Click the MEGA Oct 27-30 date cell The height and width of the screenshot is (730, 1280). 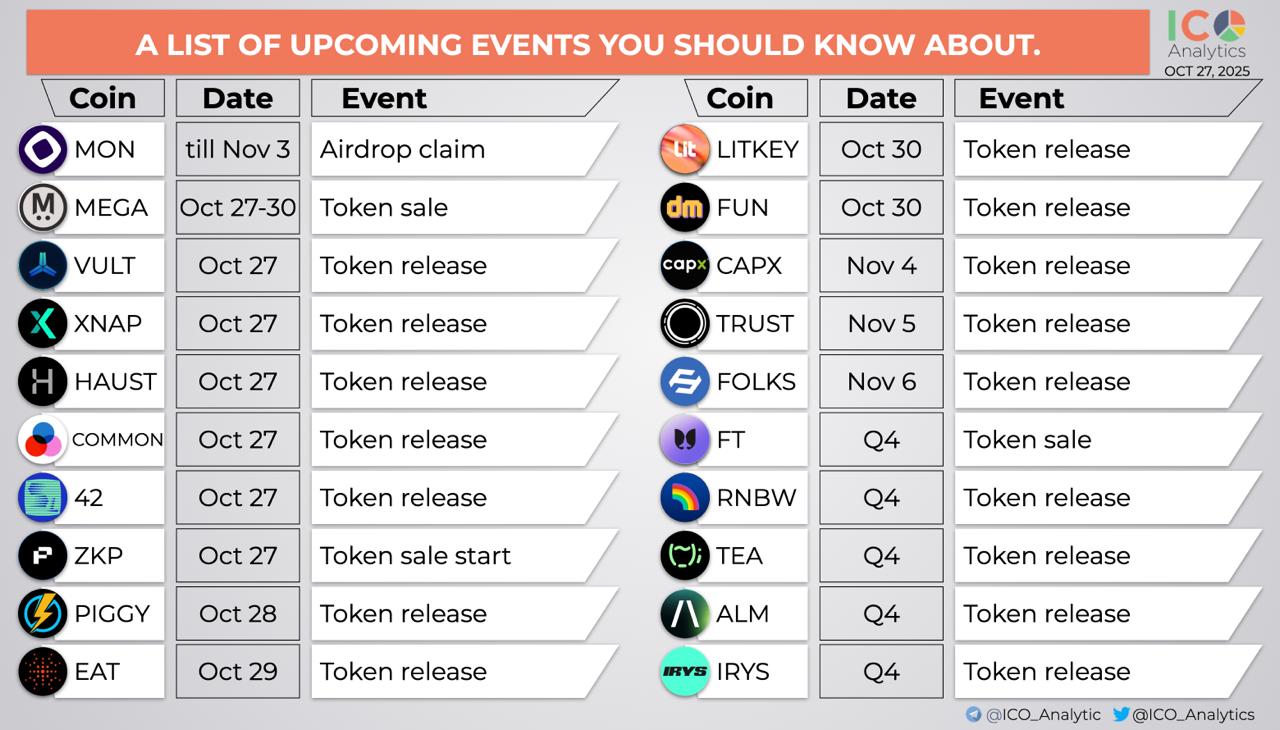pos(238,208)
